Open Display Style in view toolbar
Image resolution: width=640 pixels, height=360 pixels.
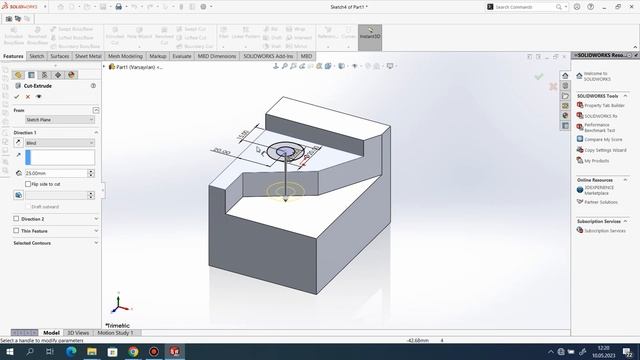click(x=342, y=66)
